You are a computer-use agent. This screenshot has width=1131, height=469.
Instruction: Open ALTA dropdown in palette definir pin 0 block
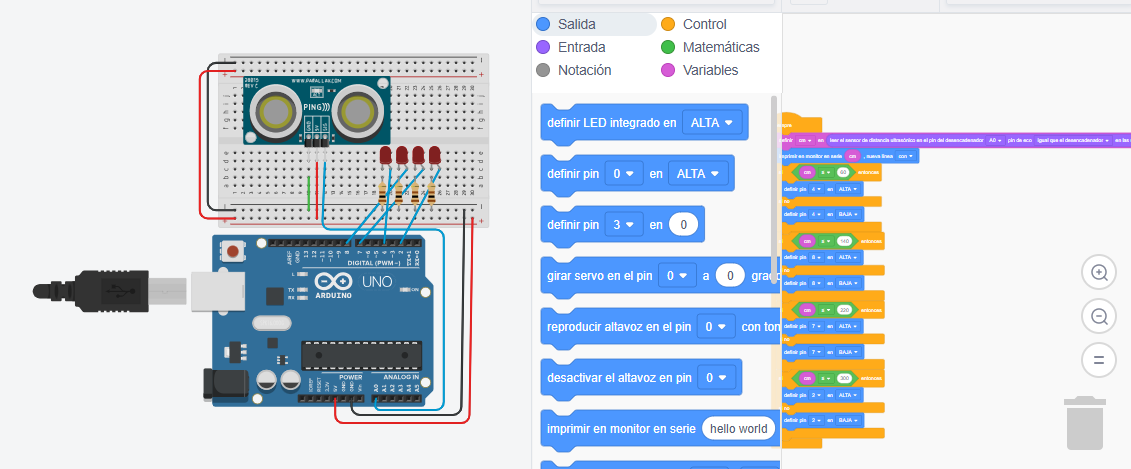point(699,174)
